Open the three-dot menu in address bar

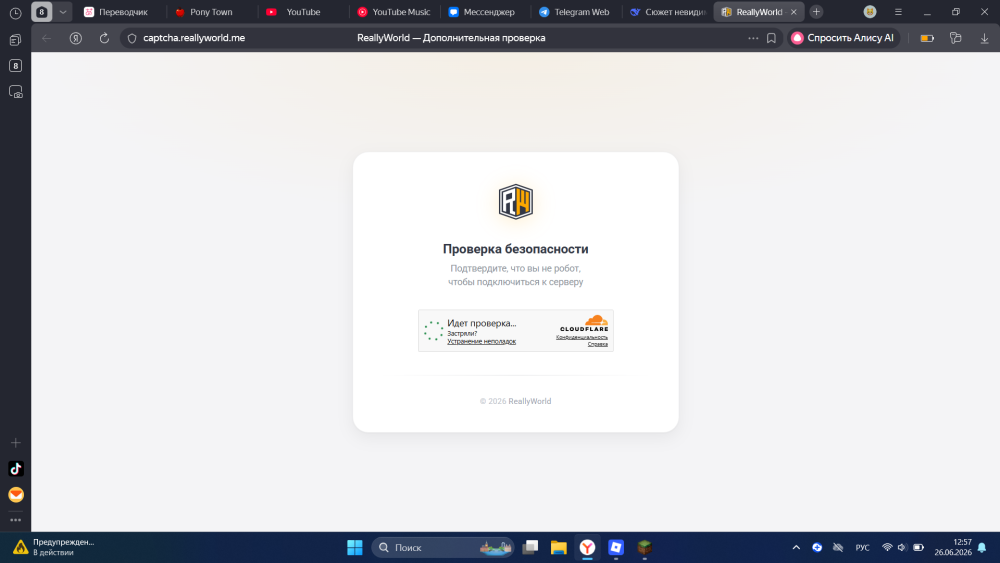753,38
